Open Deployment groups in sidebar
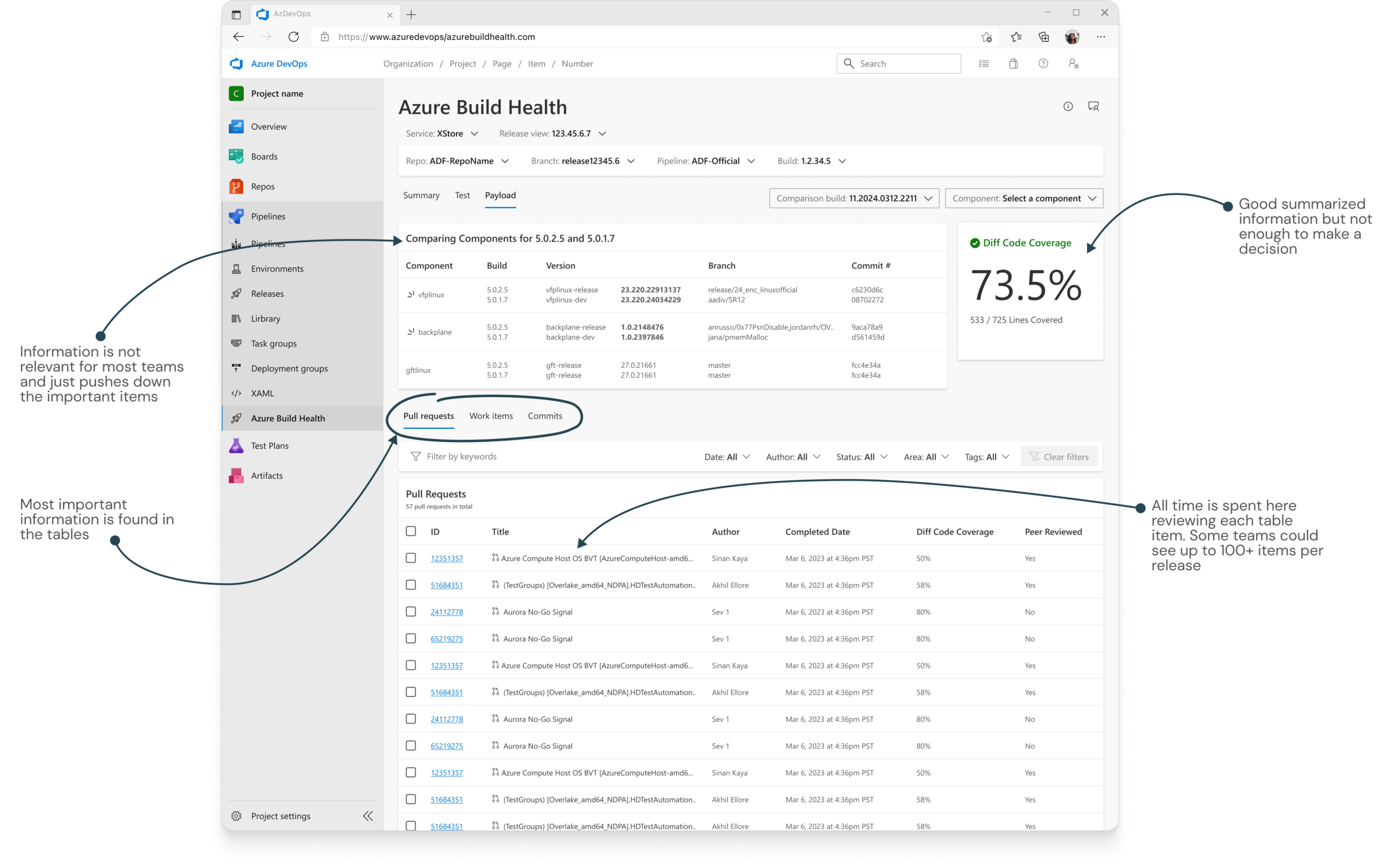Image resolution: width=1386 pixels, height=868 pixels. 289,368
